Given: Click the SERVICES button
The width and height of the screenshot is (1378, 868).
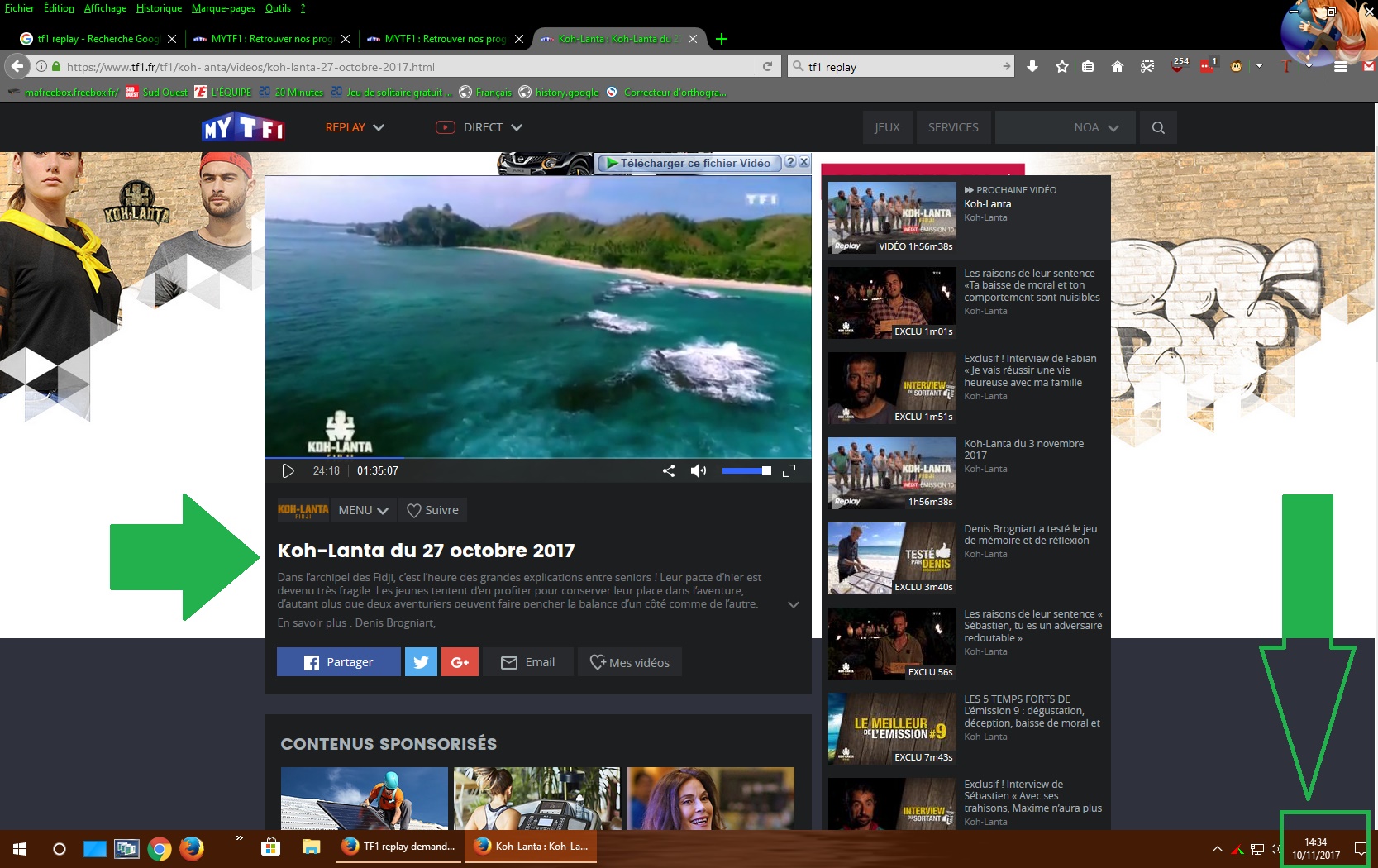Looking at the screenshot, I should 953,127.
